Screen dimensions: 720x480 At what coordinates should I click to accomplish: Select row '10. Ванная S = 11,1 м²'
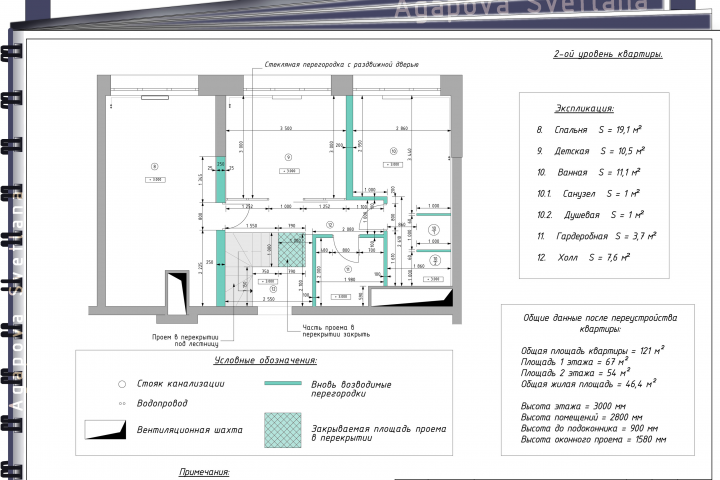[588, 172]
